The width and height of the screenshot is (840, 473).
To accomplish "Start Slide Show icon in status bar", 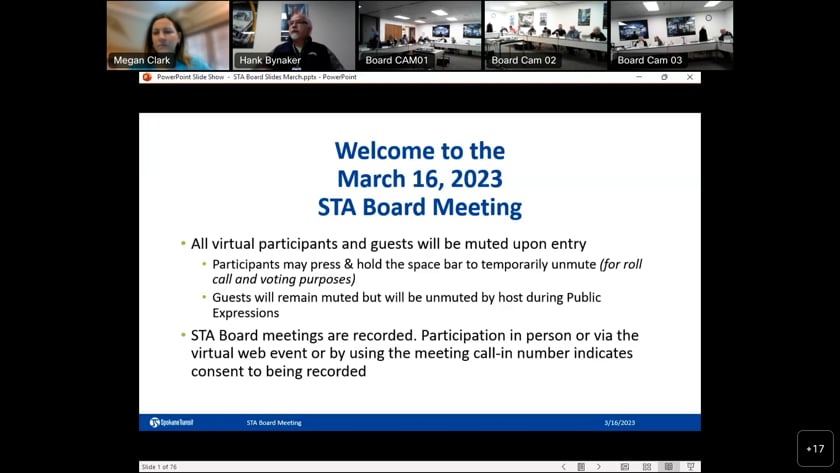I will click(691, 467).
